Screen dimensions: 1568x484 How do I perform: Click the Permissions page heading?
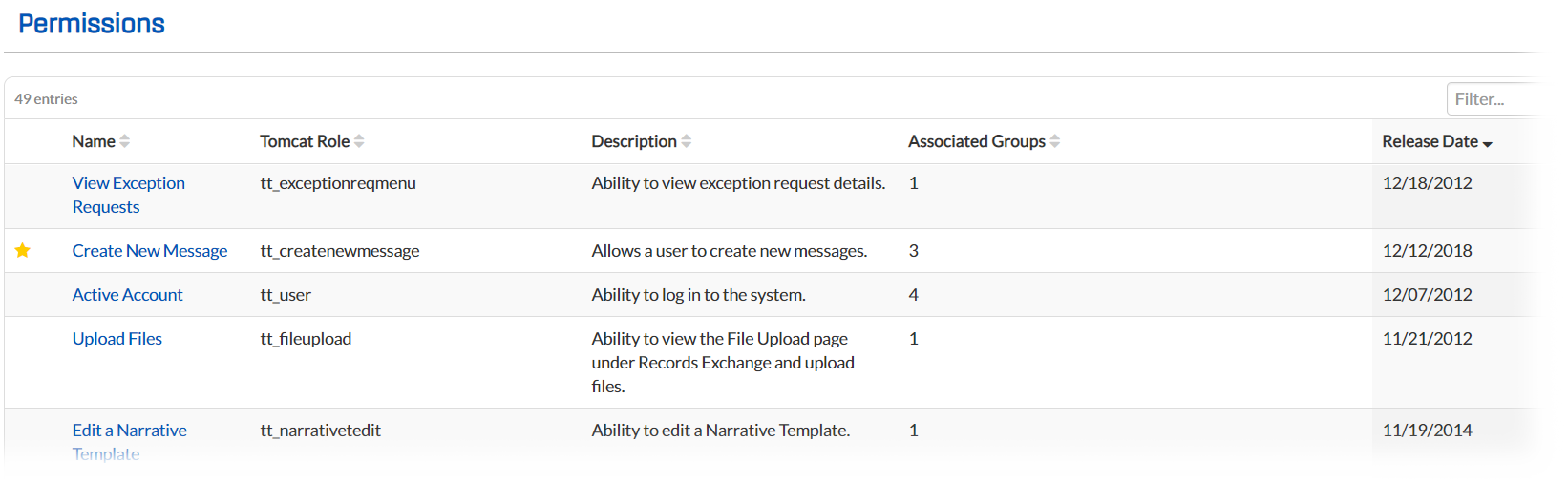[x=92, y=24]
